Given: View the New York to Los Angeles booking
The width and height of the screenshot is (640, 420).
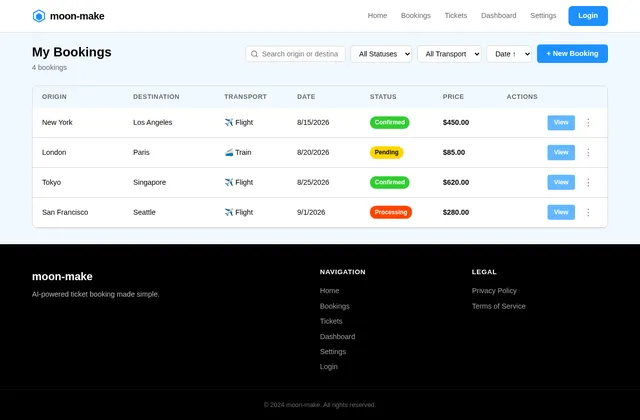Looking at the screenshot, I should (x=561, y=122).
